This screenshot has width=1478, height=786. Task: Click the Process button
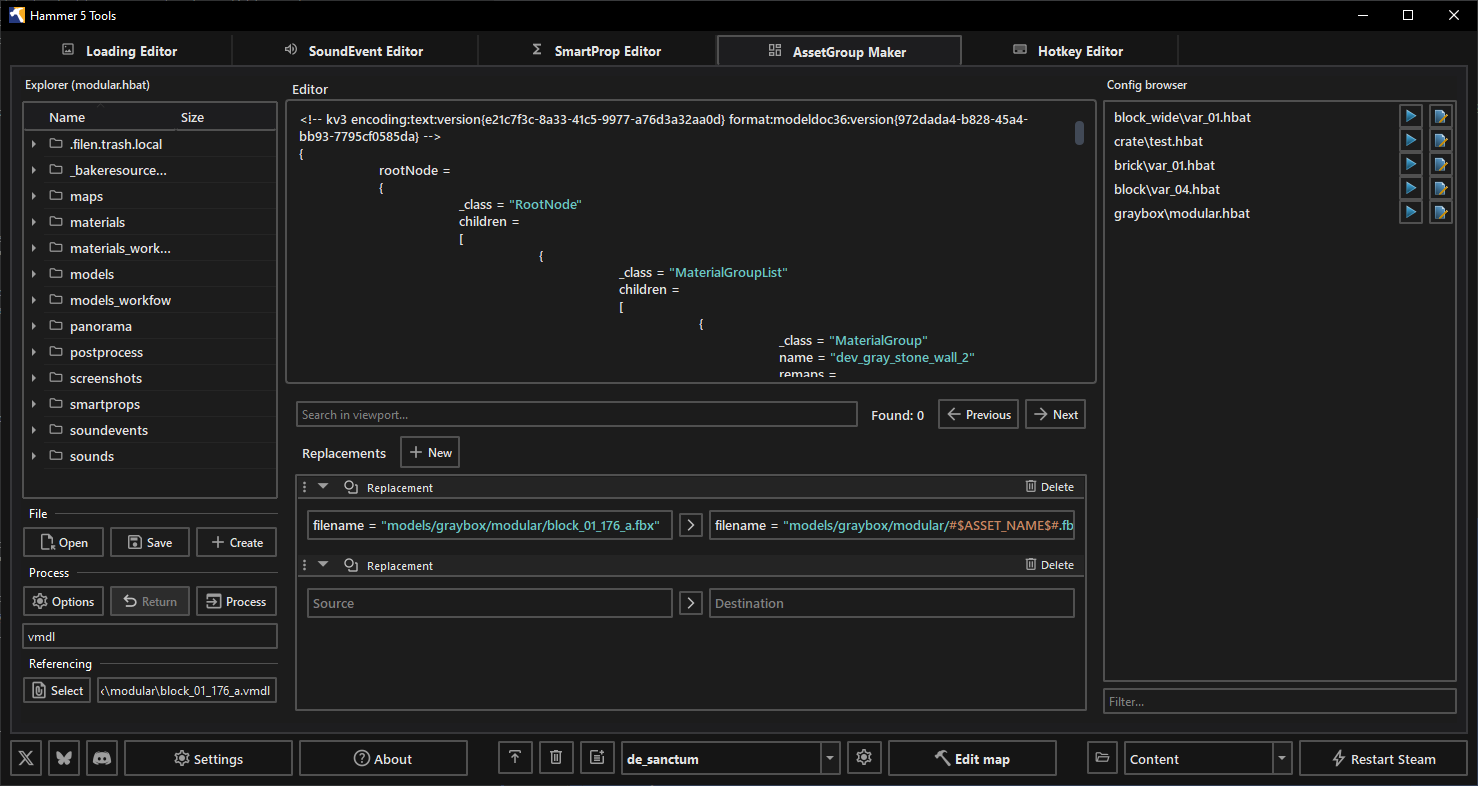[237, 601]
